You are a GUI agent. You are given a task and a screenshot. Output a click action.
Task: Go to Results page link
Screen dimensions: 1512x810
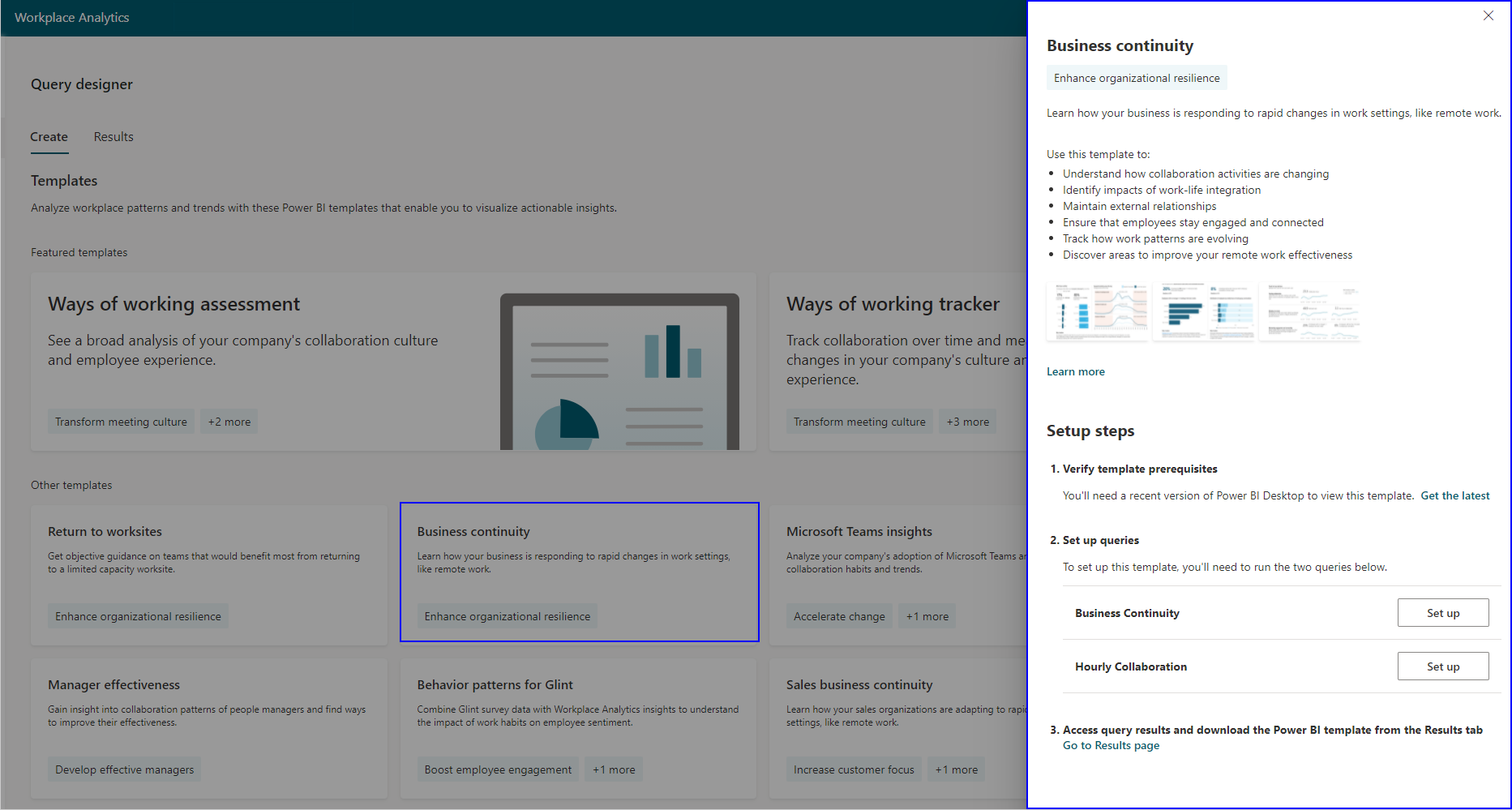1112,745
